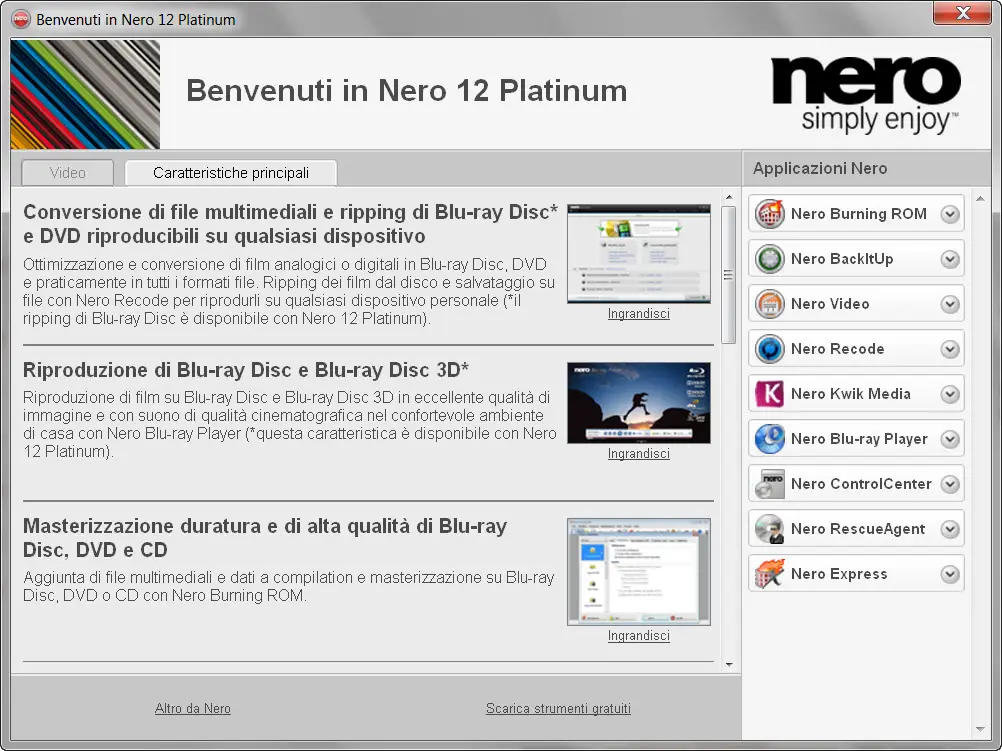Expand the Nero Blu-ray Player dropdown arrow

click(950, 439)
